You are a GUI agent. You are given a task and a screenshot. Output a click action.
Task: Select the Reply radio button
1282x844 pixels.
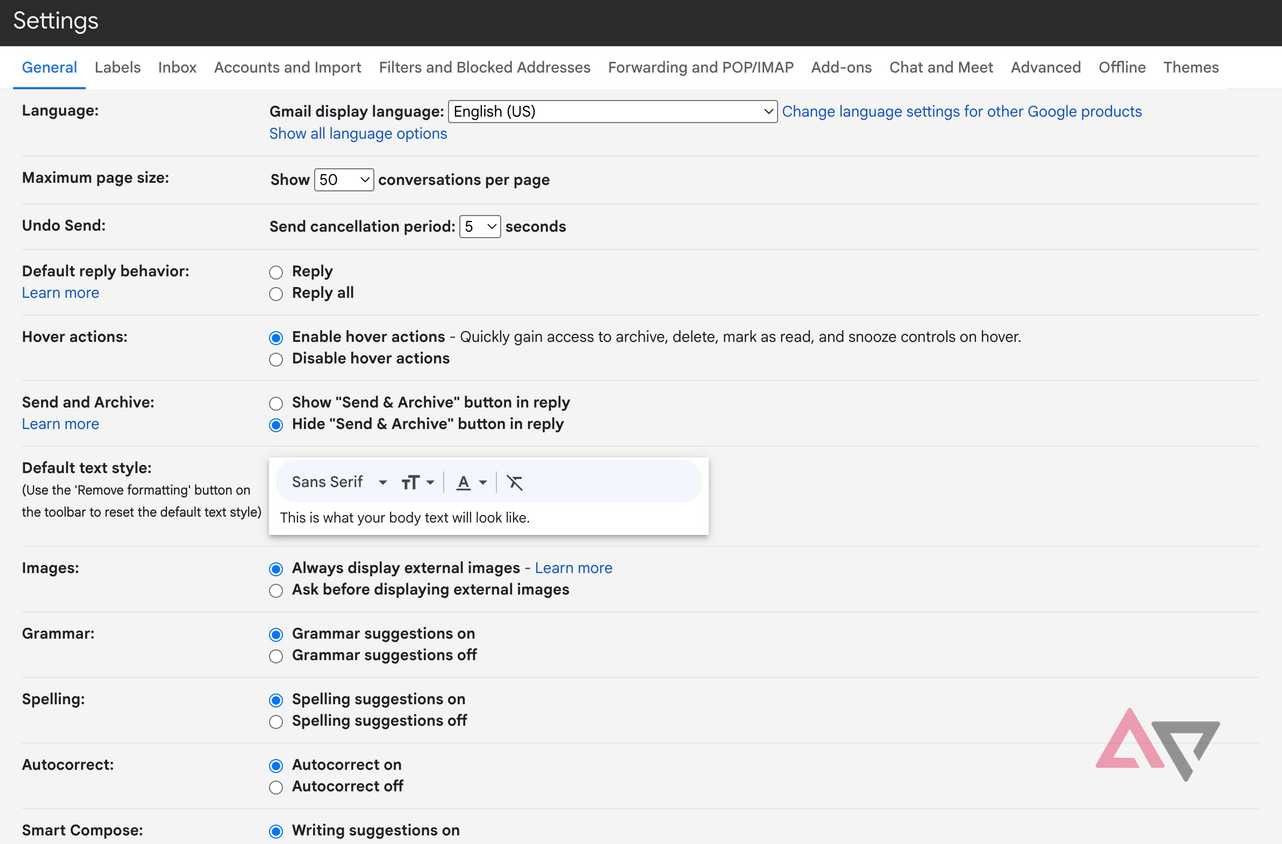(276, 272)
